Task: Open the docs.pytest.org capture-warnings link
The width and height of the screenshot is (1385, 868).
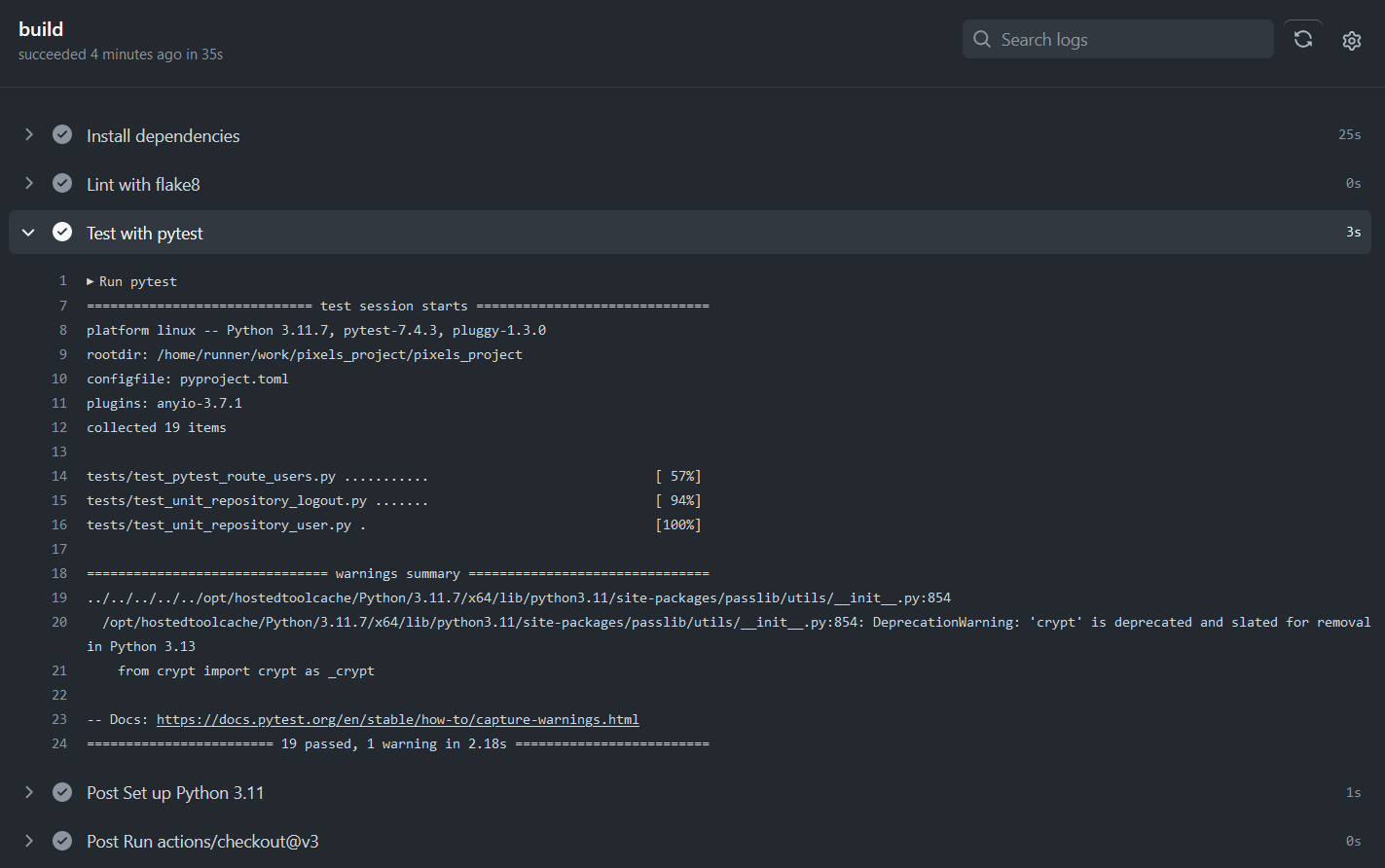Action: (397, 720)
